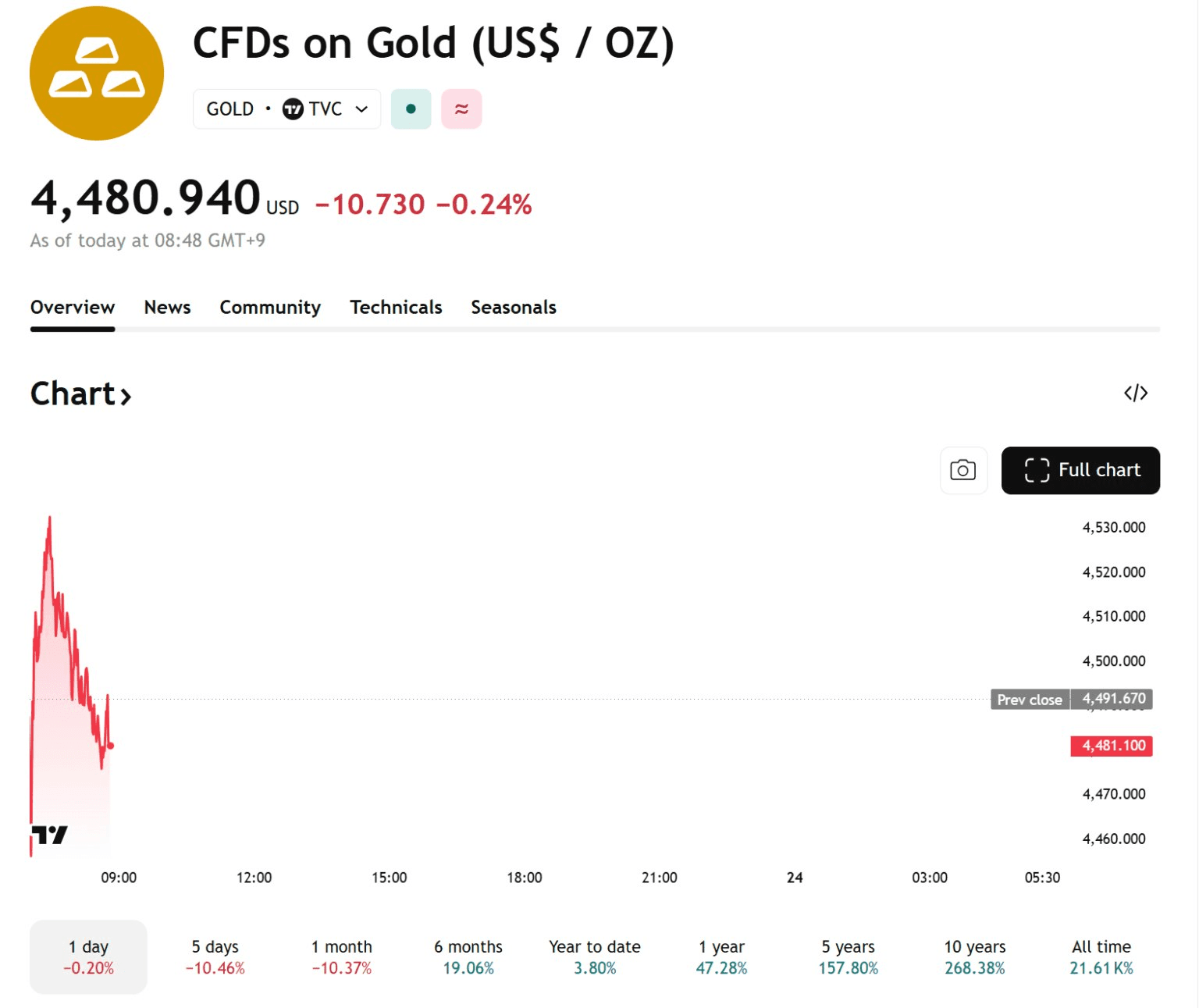Click the pink approximate-data indicator icon
This screenshot has width=1199, height=1008.
461,109
